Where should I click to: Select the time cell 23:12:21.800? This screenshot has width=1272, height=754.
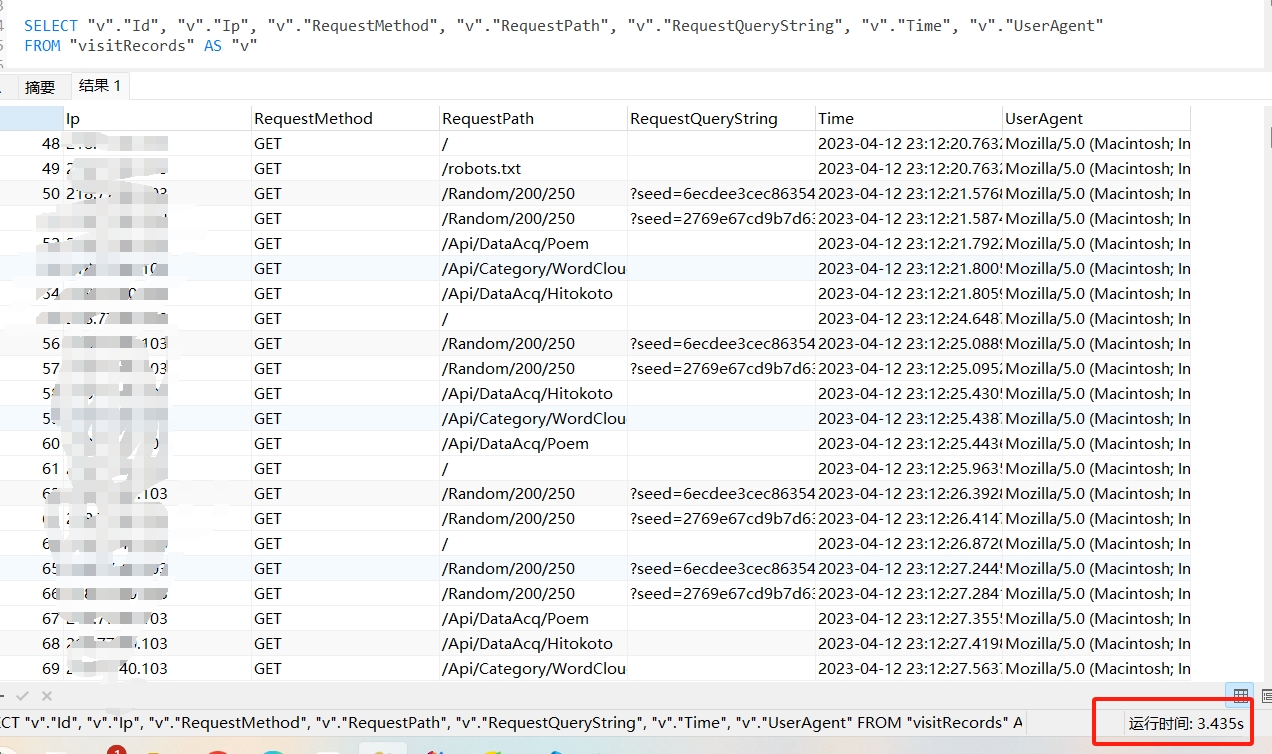(x=909, y=268)
